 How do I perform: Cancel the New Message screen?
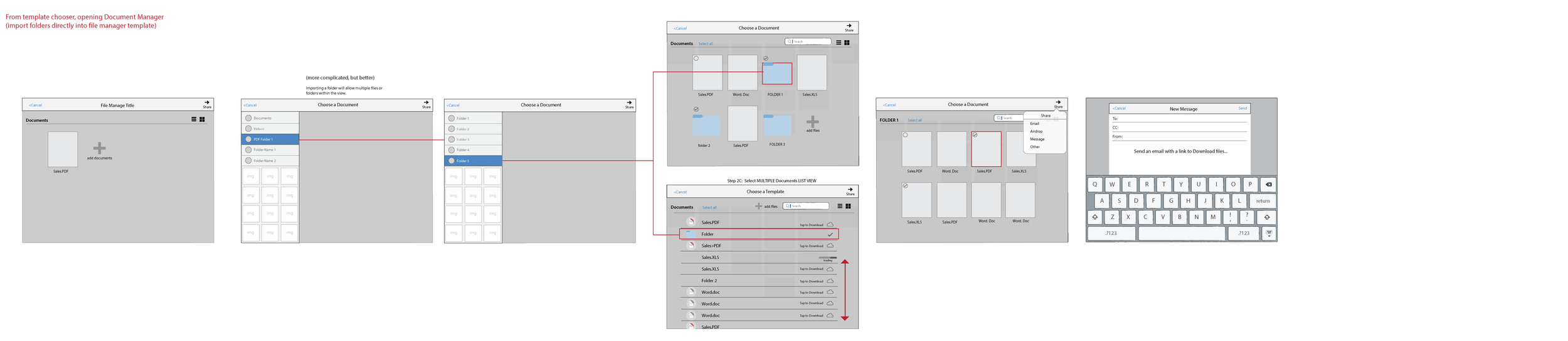1120,109
